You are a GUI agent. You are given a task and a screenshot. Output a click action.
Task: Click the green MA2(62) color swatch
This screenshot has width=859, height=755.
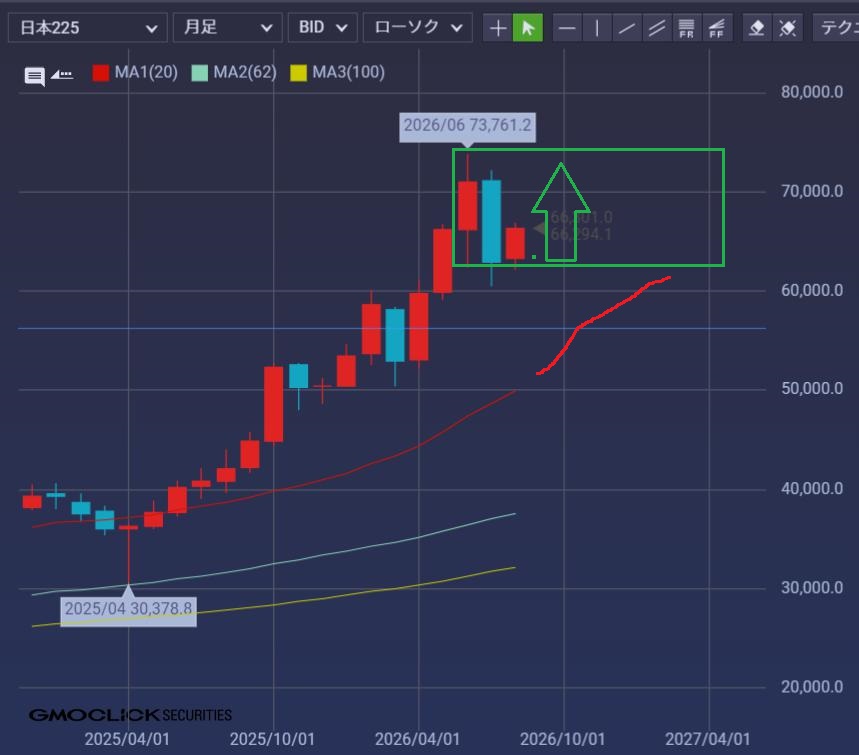[x=199, y=73]
